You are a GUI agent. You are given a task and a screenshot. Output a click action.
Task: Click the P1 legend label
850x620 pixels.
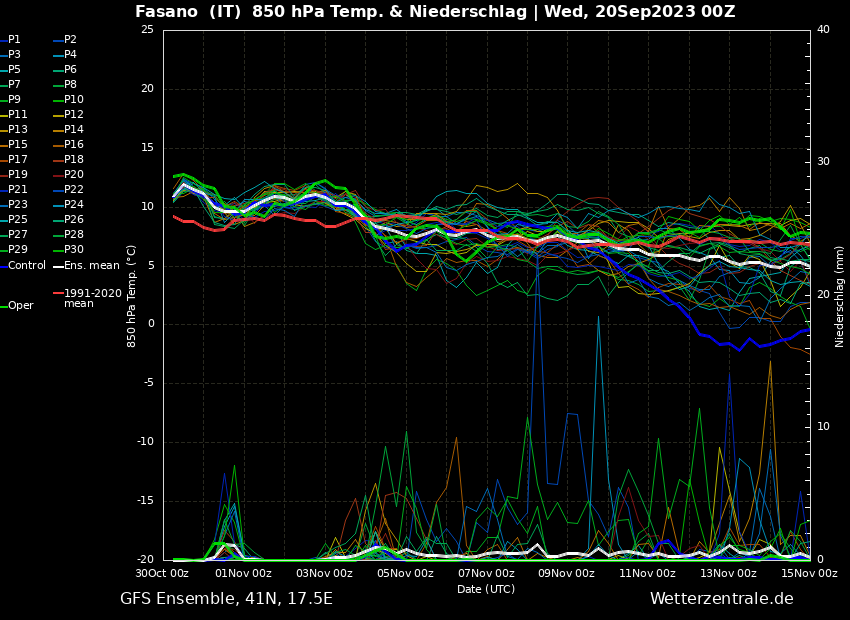[x=14, y=40]
